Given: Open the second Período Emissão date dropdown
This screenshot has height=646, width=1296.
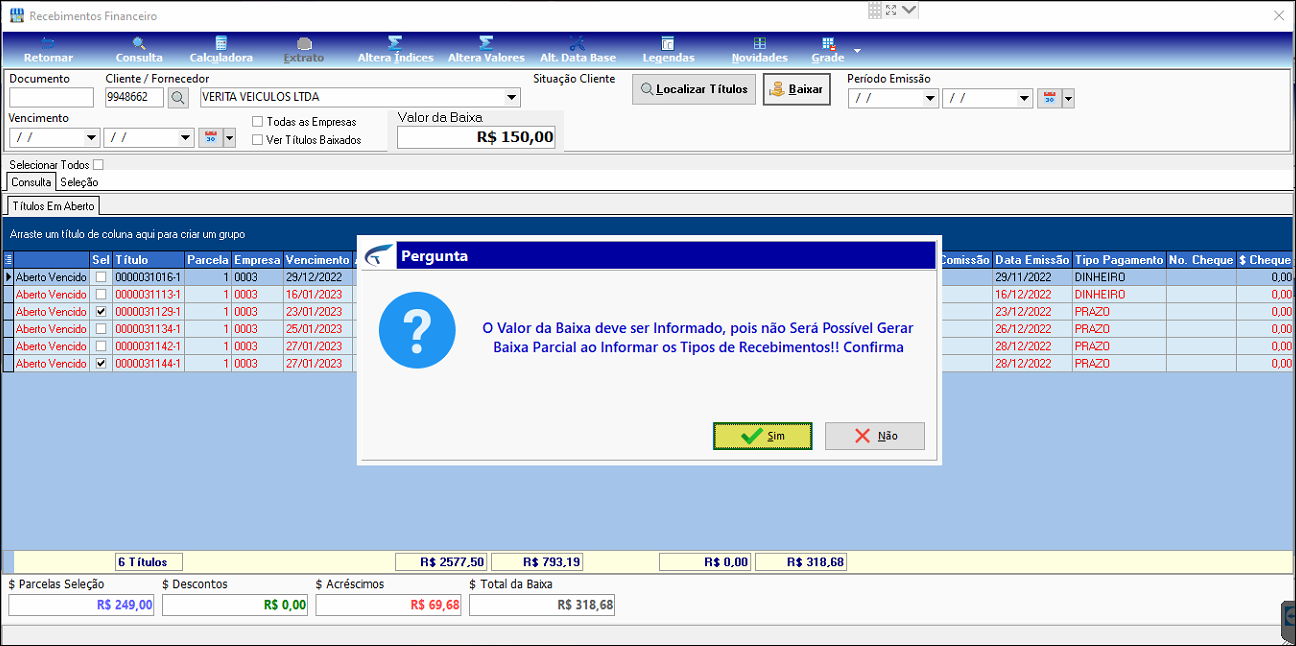Looking at the screenshot, I should tap(1024, 98).
